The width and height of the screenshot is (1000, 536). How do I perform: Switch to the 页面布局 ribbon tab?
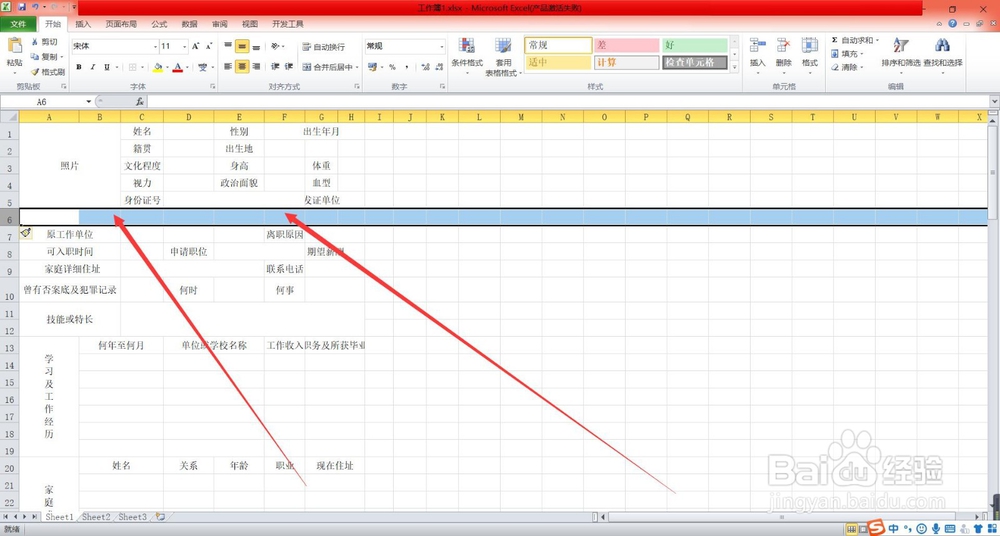tap(121, 24)
